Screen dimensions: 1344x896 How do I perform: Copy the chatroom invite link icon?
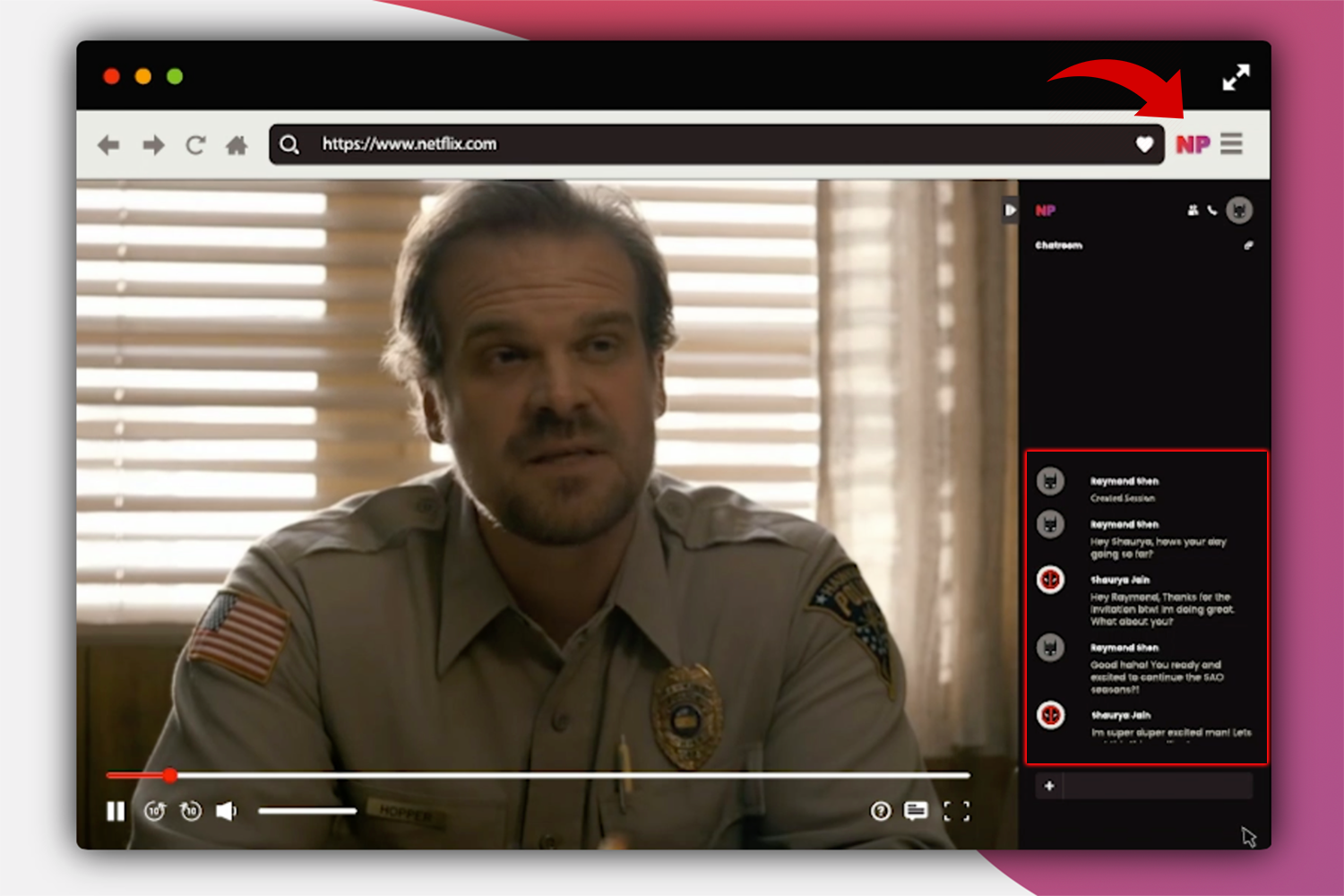(1248, 245)
